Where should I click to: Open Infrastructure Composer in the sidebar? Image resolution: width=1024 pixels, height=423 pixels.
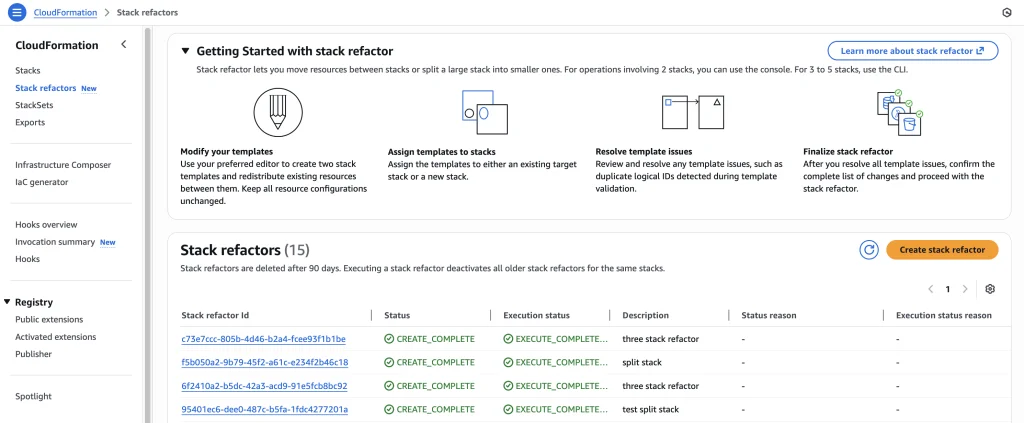point(63,165)
